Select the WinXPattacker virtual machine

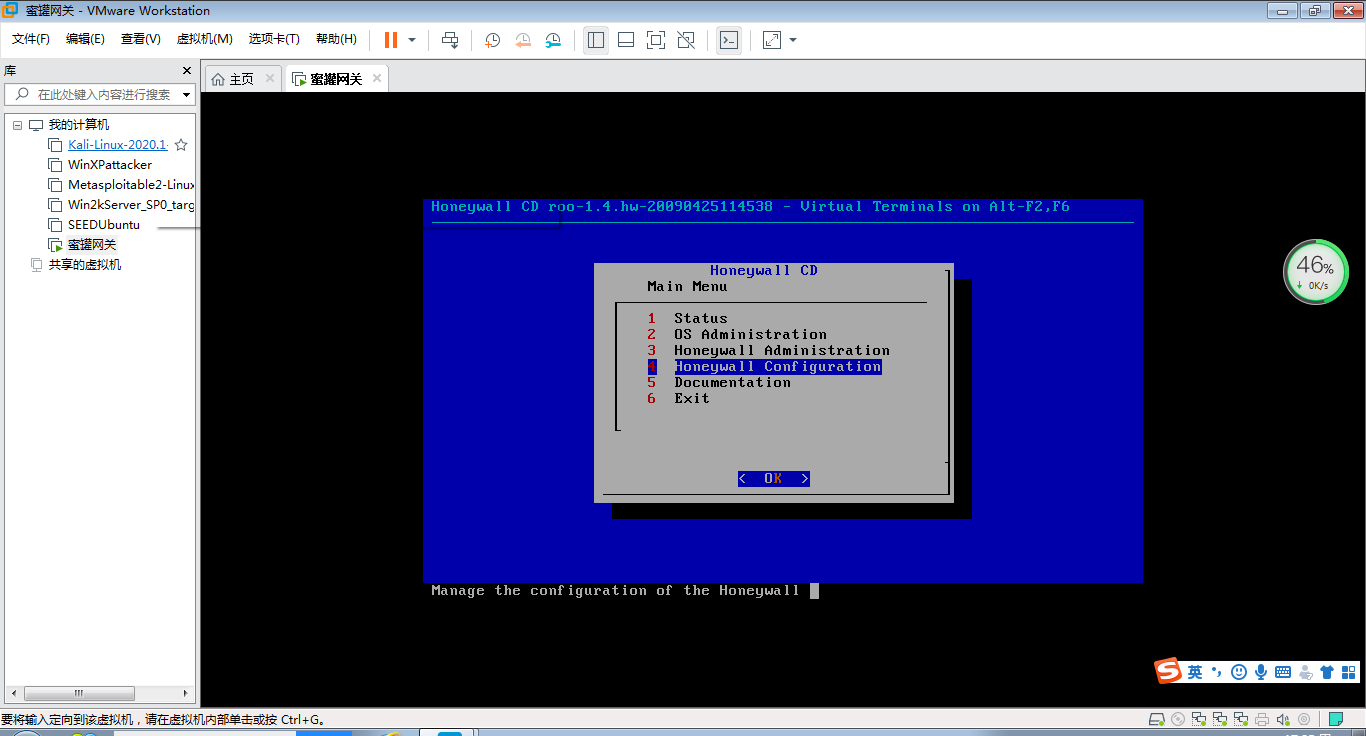pyautogui.click(x=110, y=165)
